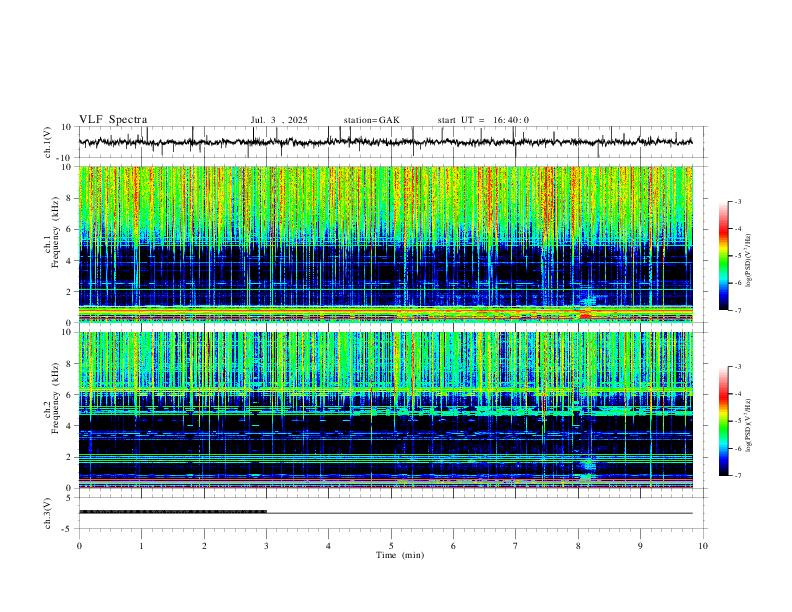
Task: Click the 'VLF Spectra' title text
Action: 113,120
